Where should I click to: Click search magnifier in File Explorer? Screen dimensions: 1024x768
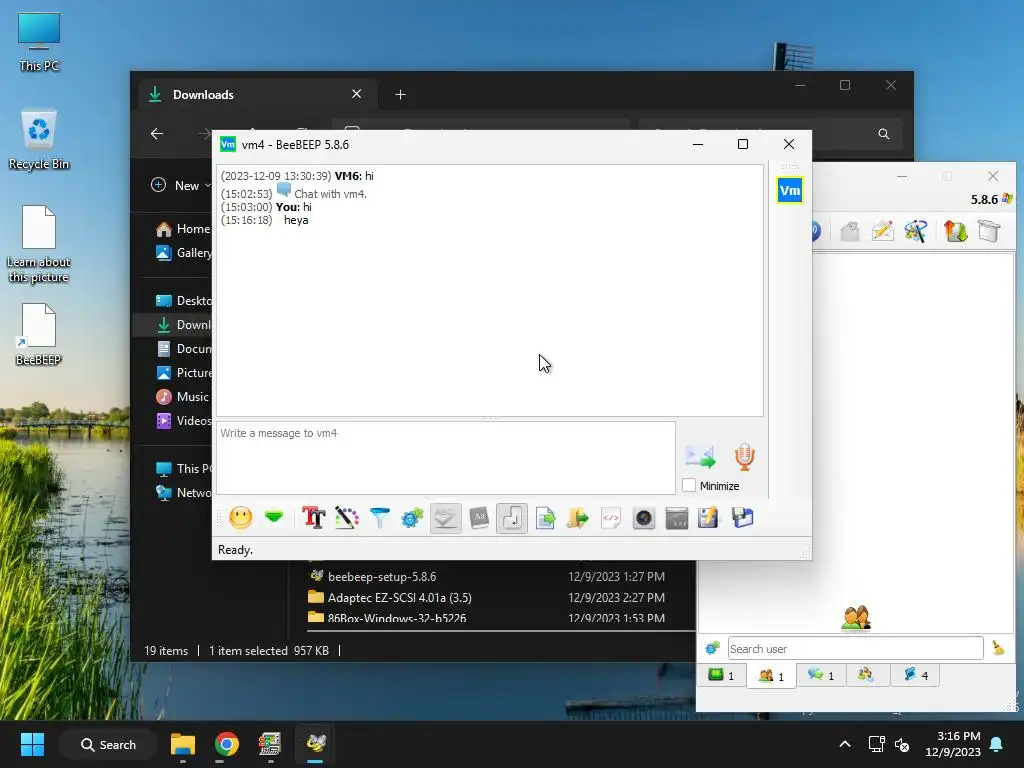pyautogui.click(x=884, y=134)
